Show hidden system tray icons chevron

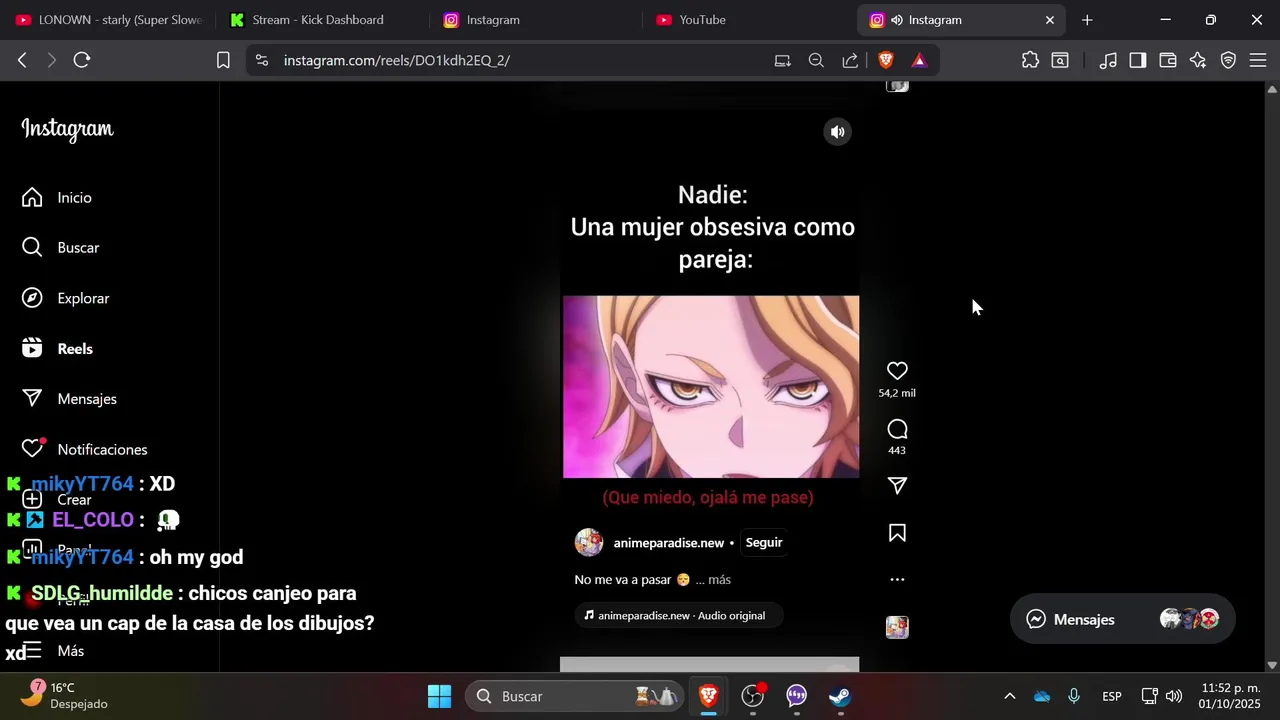pyautogui.click(x=1009, y=696)
